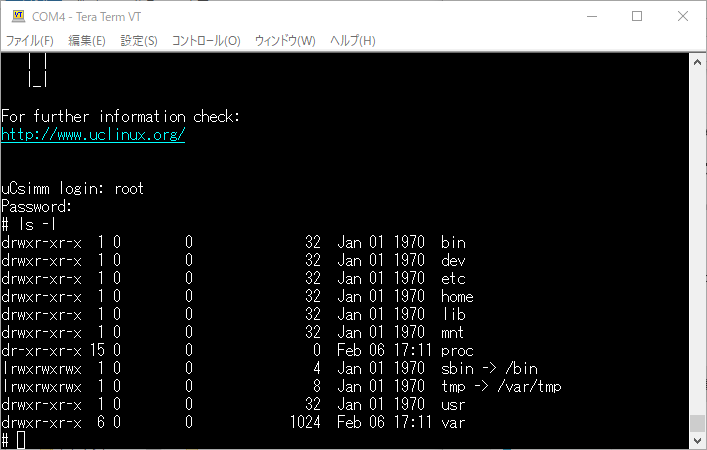This screenshot has height=450, width=707.
Task: Maximize the Tera Term window
Action: (x=637, y=16)
